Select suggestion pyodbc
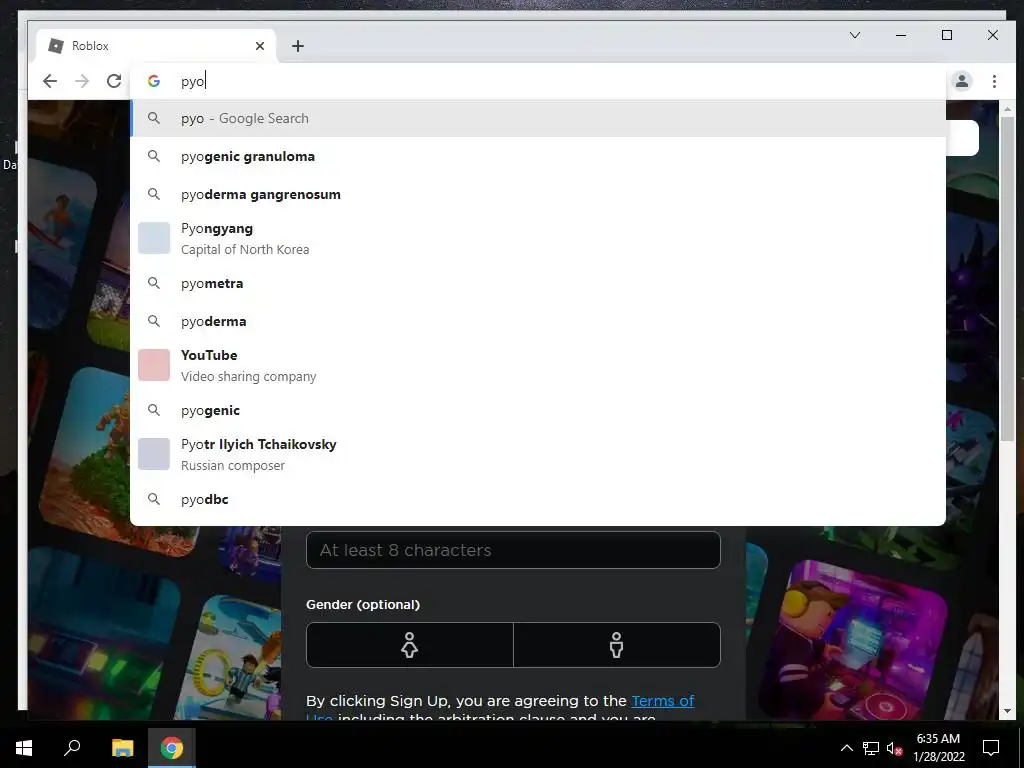This screenshot has height=768, width=1024. [x=538, y=499]
